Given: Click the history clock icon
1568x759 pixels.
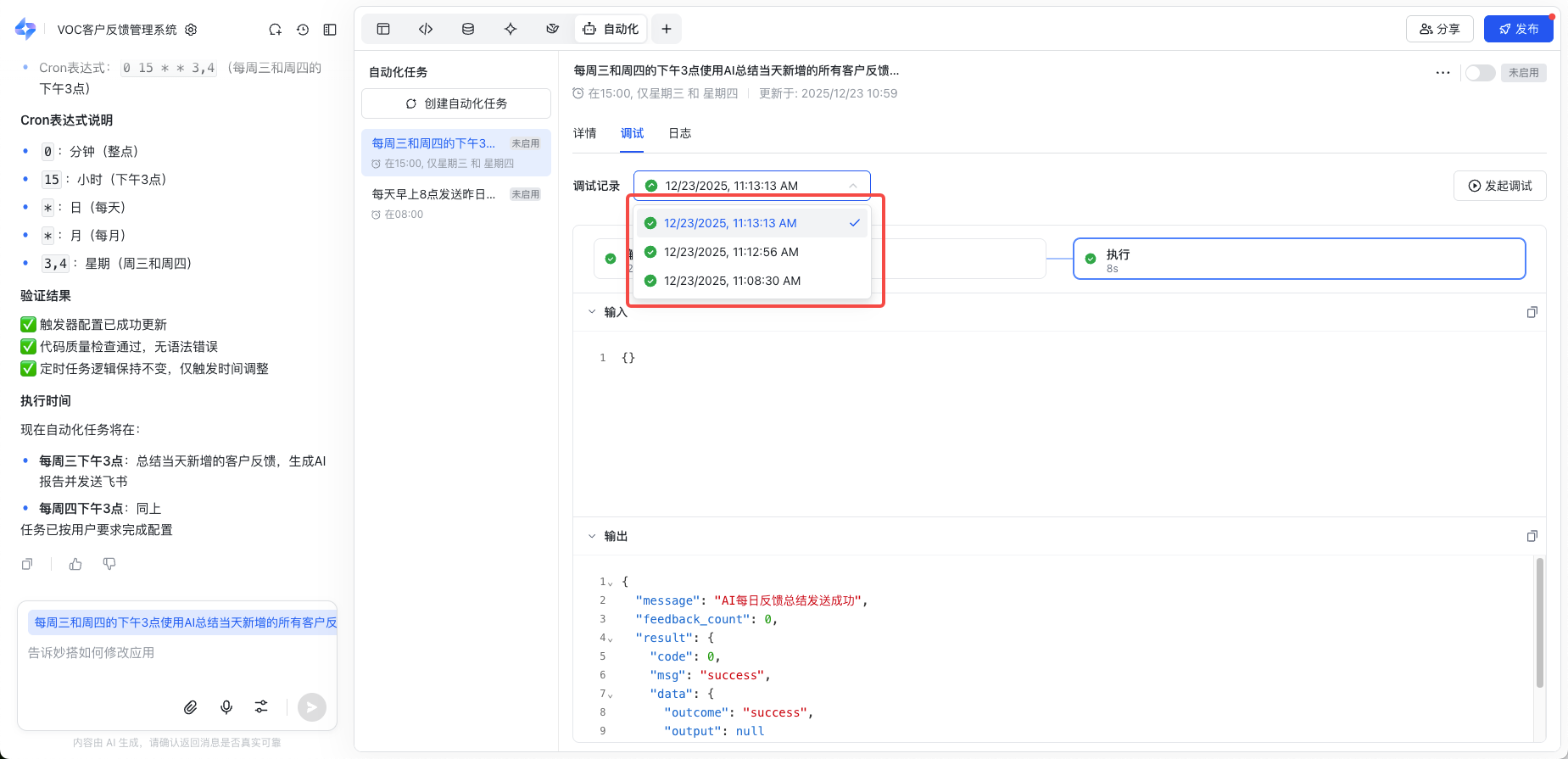Looking at the screenshot, I should (303, 30).
